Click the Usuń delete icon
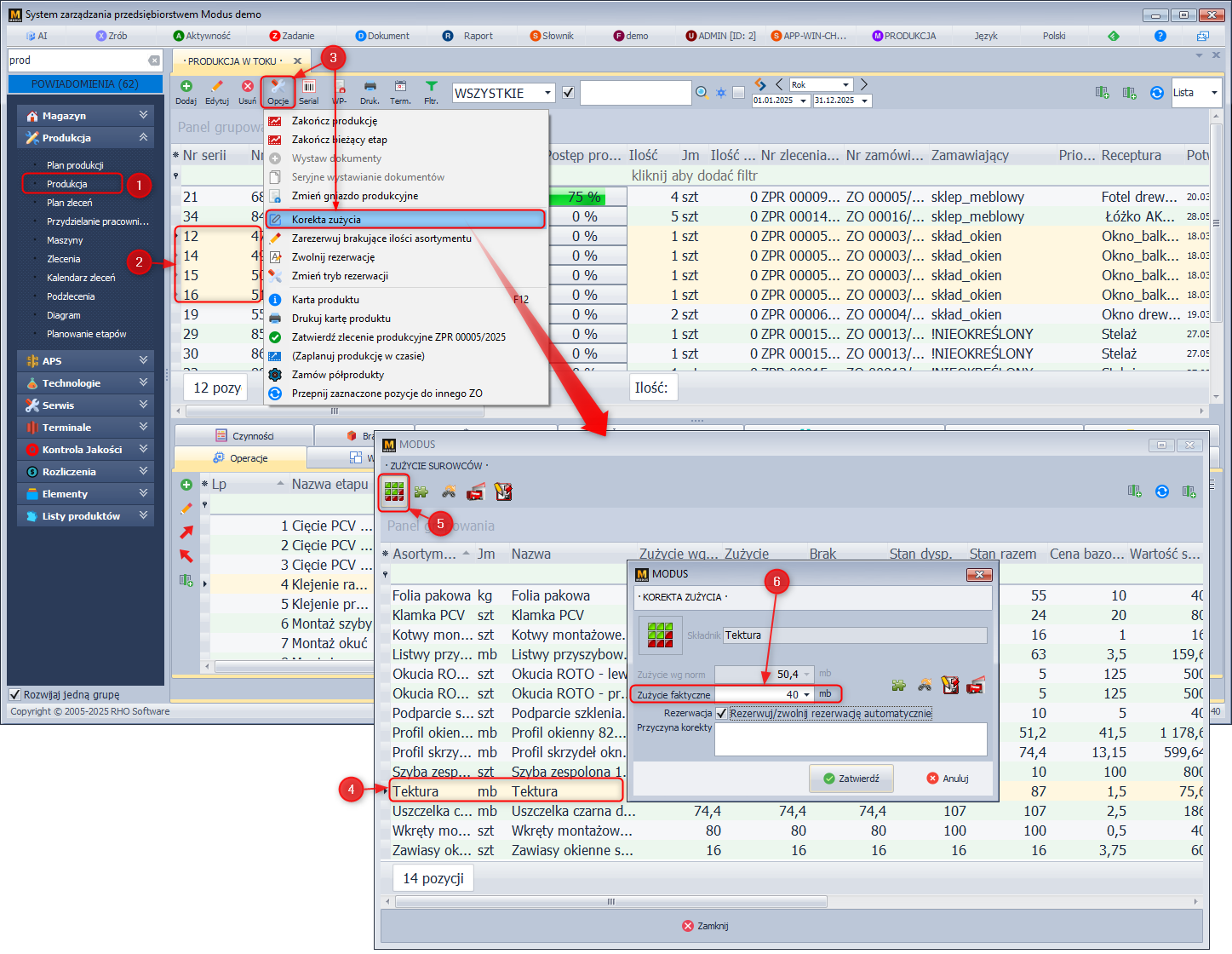The height and width of the screenshot is (954, 1232). click(247, 87)
